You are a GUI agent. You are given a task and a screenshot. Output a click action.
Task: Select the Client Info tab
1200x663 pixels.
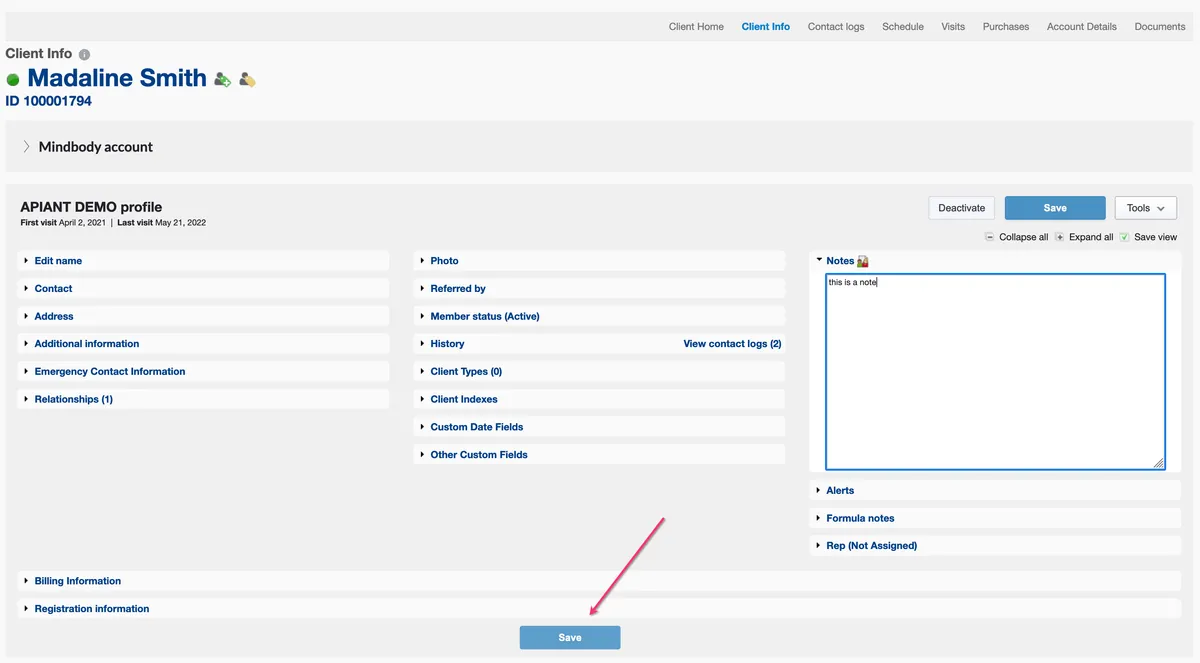point(766,27)
